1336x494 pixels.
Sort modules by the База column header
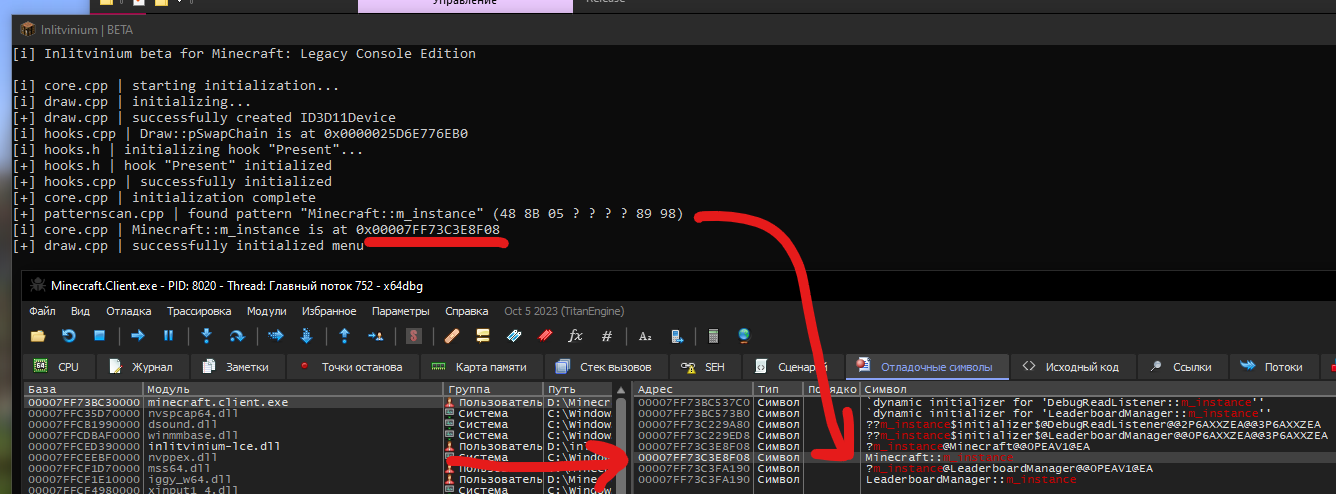84,389
